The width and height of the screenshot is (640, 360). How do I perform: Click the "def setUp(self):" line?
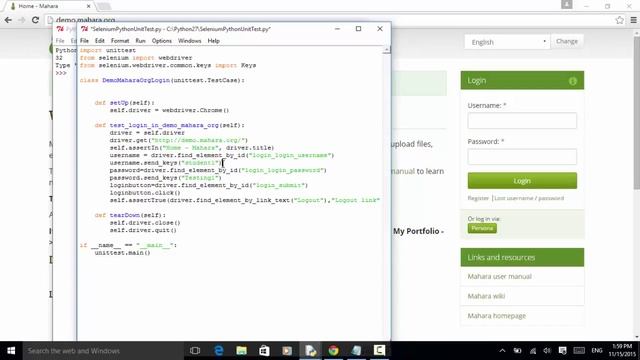coord(124,103)
